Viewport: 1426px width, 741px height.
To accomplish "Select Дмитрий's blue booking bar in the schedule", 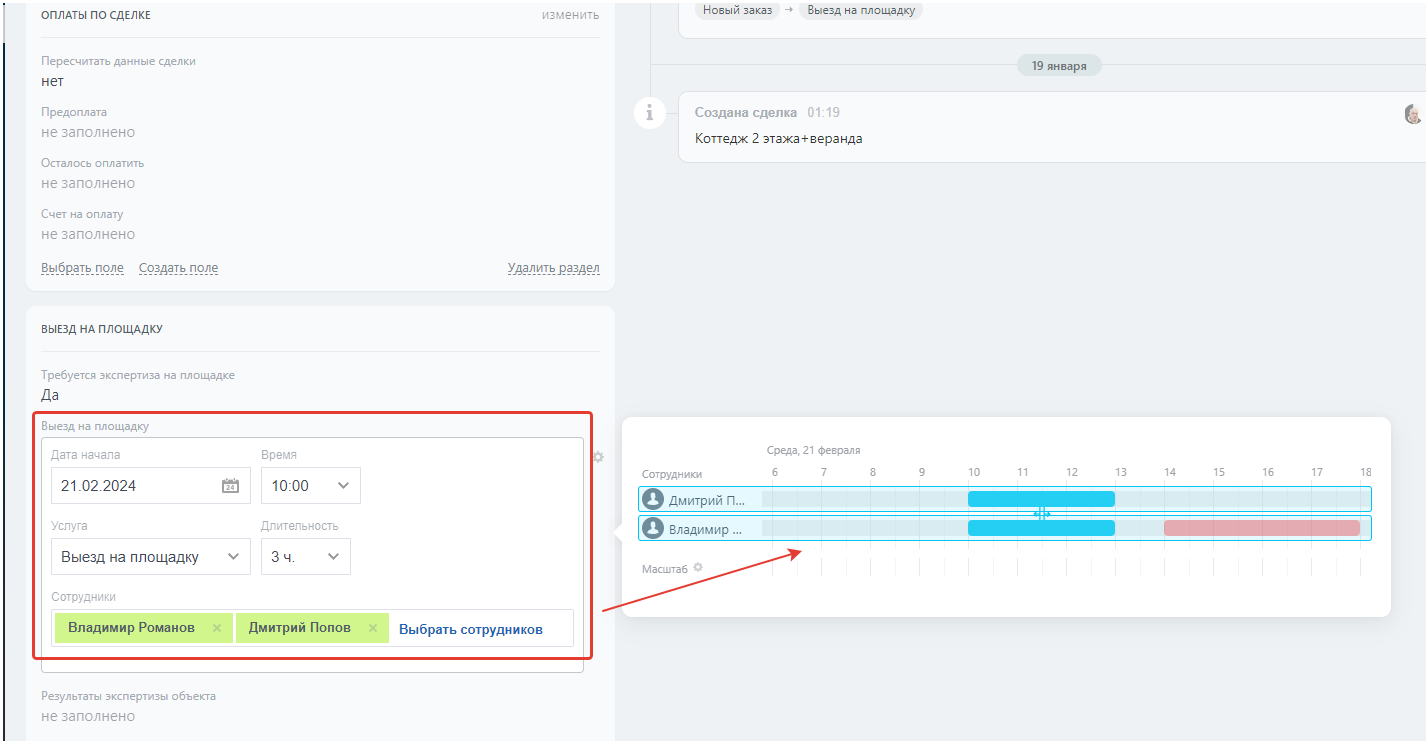I will click(x=1041, y=499).
